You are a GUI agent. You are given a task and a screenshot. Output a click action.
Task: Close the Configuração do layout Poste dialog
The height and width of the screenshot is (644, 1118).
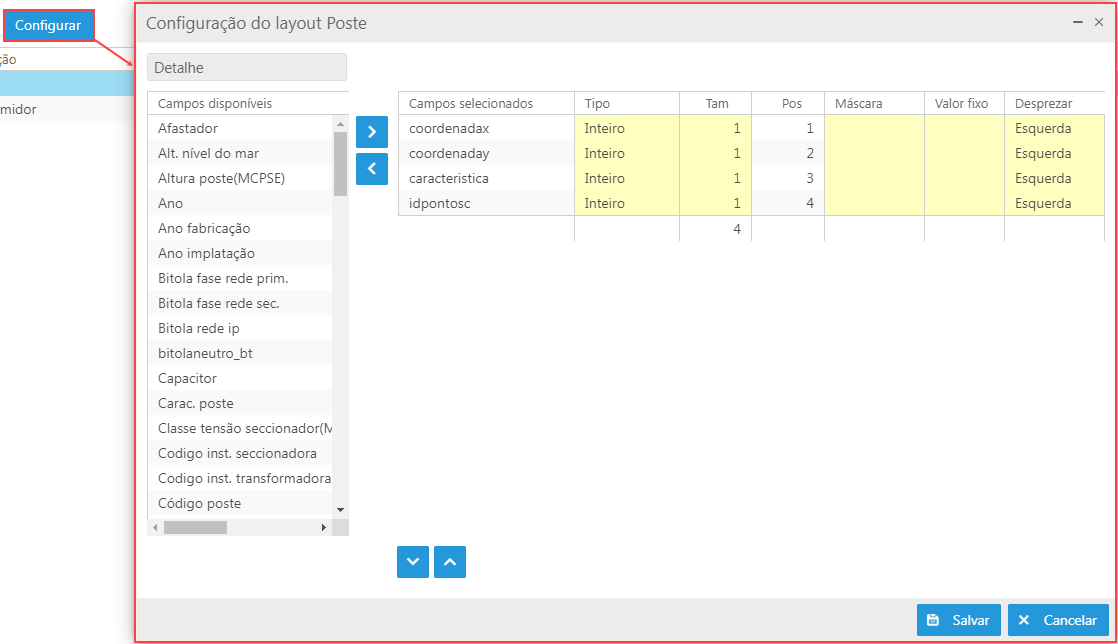[1099, 21]
